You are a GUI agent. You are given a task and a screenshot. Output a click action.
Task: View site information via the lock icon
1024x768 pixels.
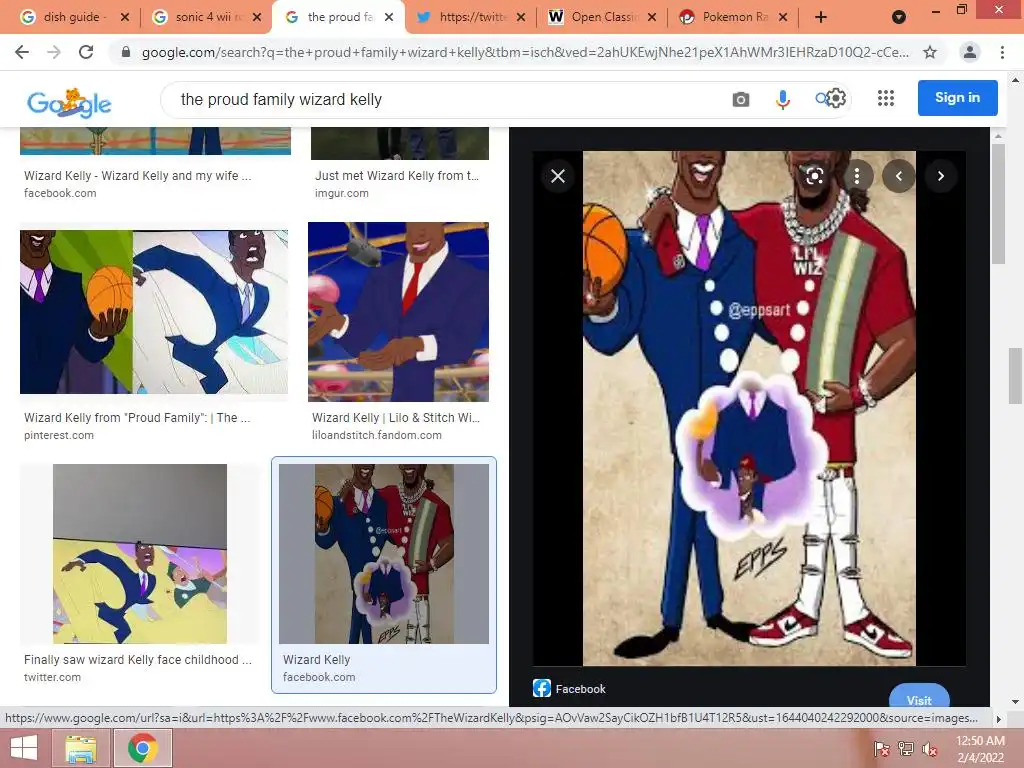point(126,52)
